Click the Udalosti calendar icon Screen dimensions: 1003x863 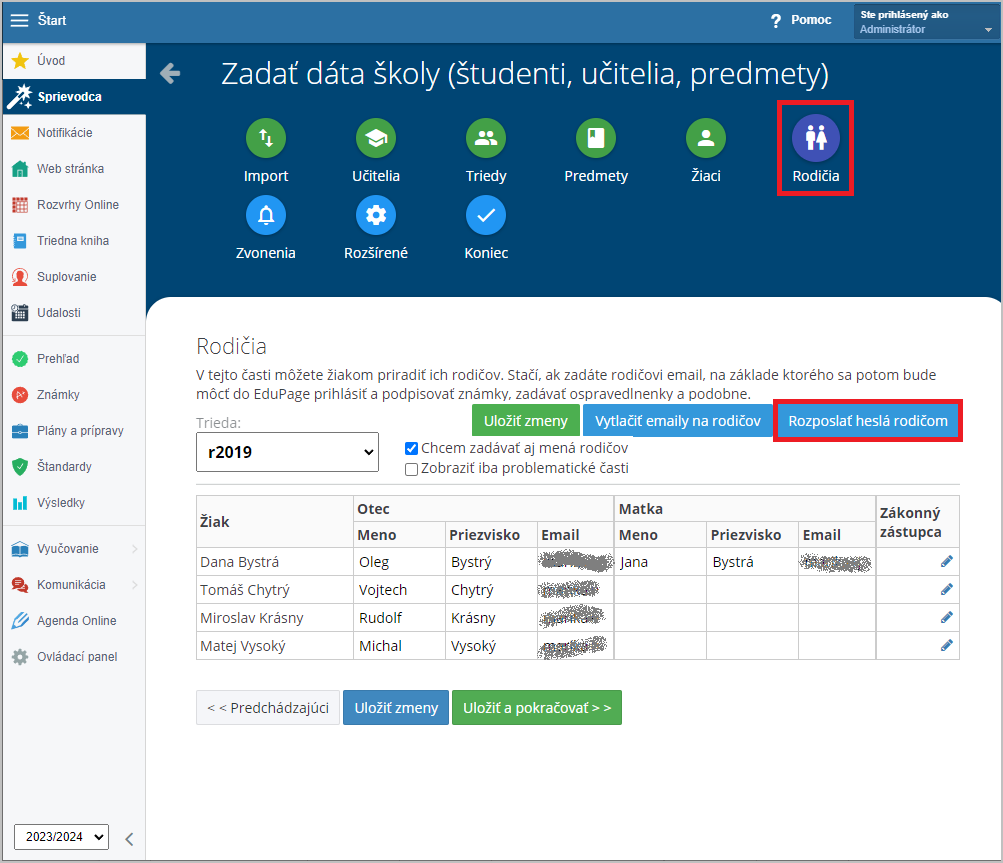tap(20, 313)
